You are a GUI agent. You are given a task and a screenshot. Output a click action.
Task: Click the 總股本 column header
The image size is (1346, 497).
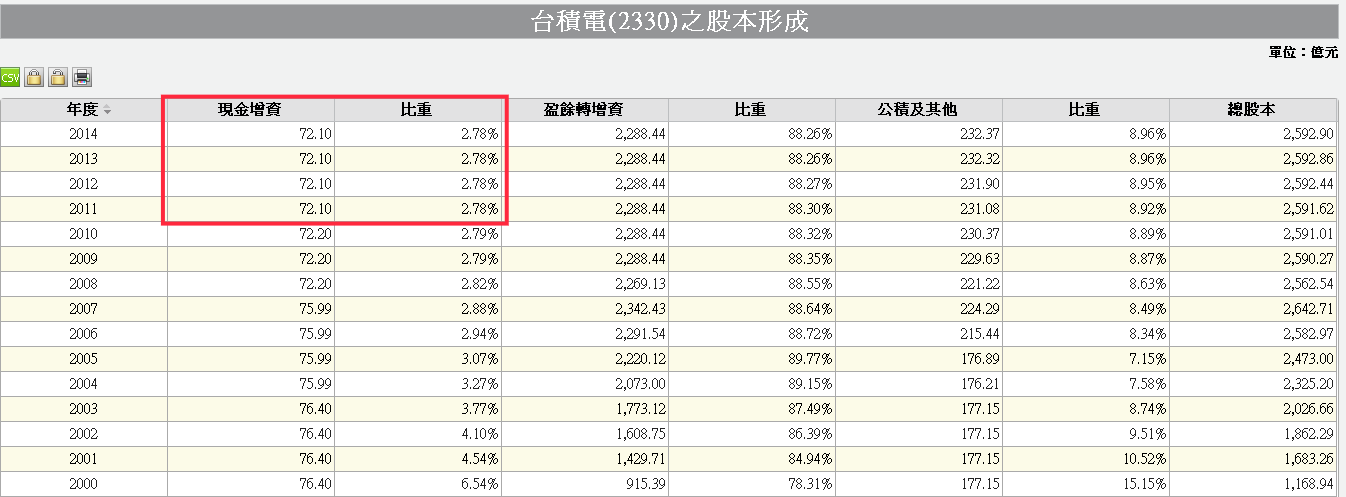1252,109
